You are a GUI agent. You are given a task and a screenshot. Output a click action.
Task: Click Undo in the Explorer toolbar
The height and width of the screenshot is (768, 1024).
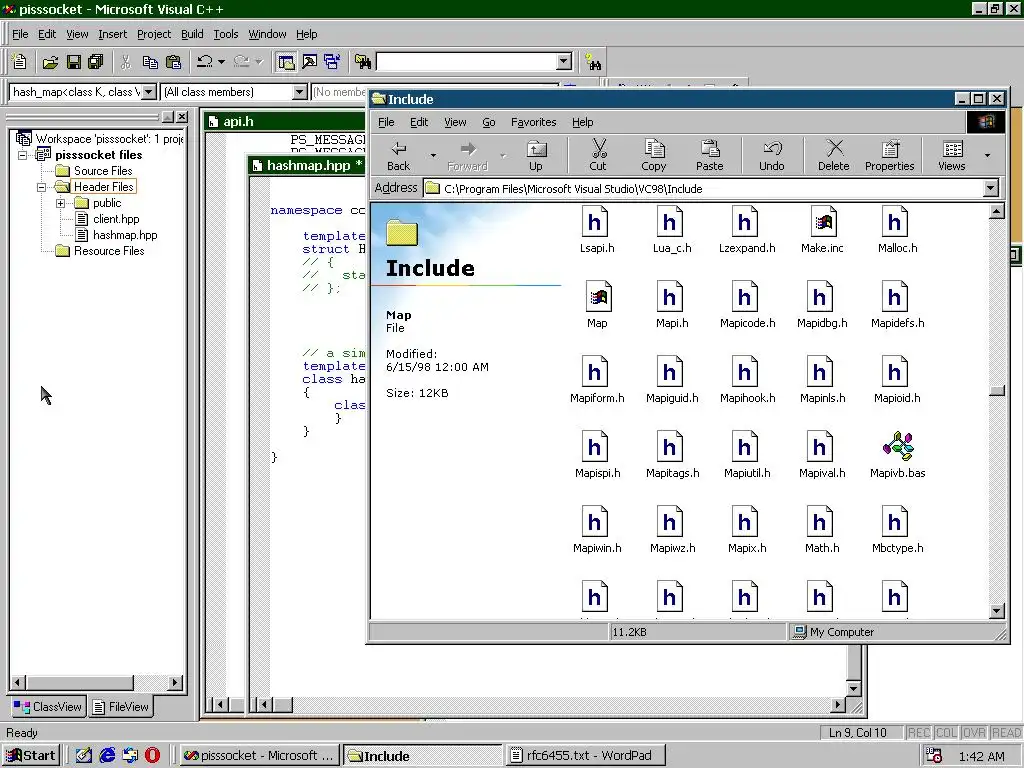pos(771,155)
